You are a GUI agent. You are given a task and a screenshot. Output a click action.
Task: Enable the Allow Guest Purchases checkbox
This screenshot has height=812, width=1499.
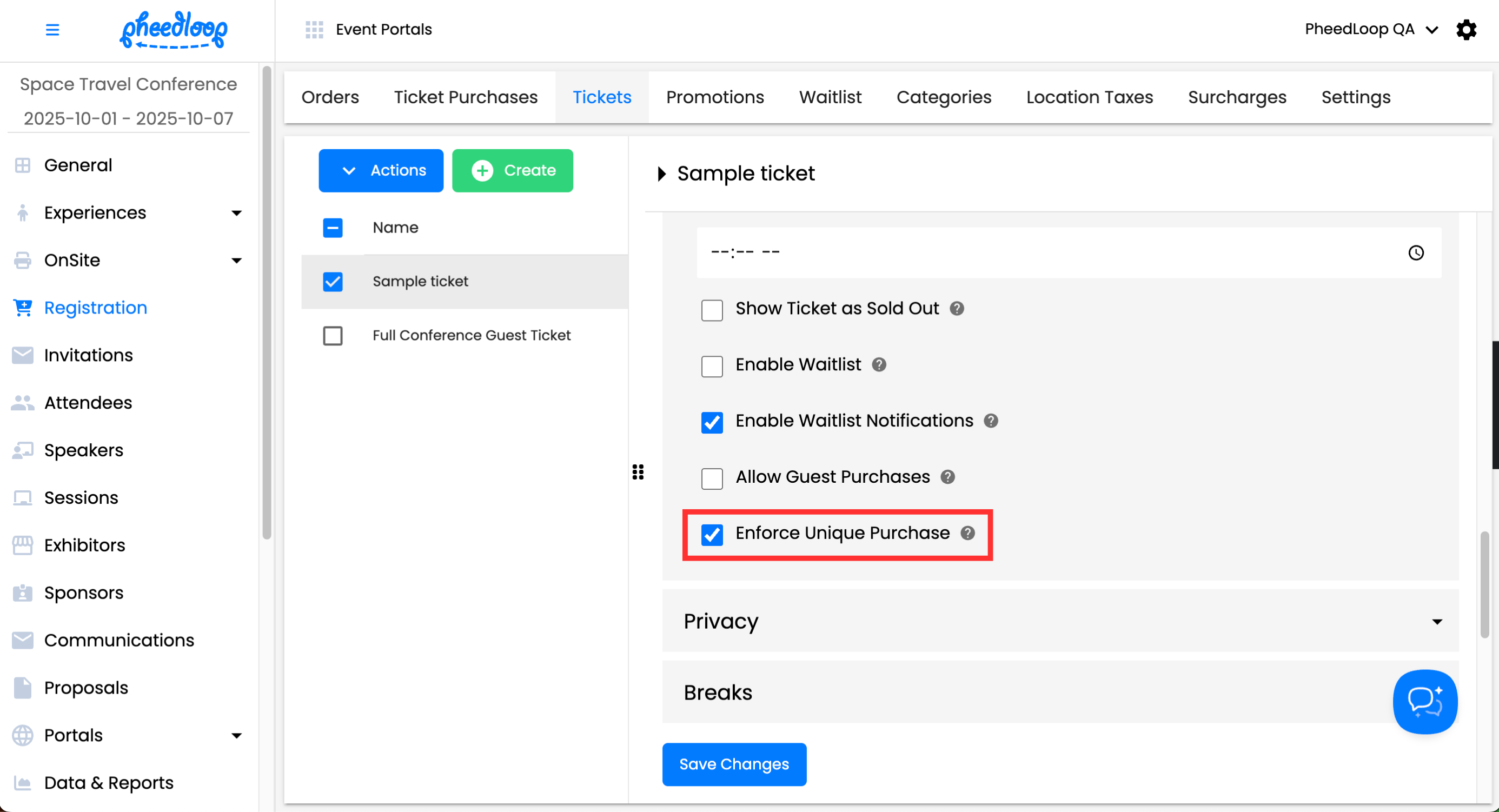pos(712,478)
